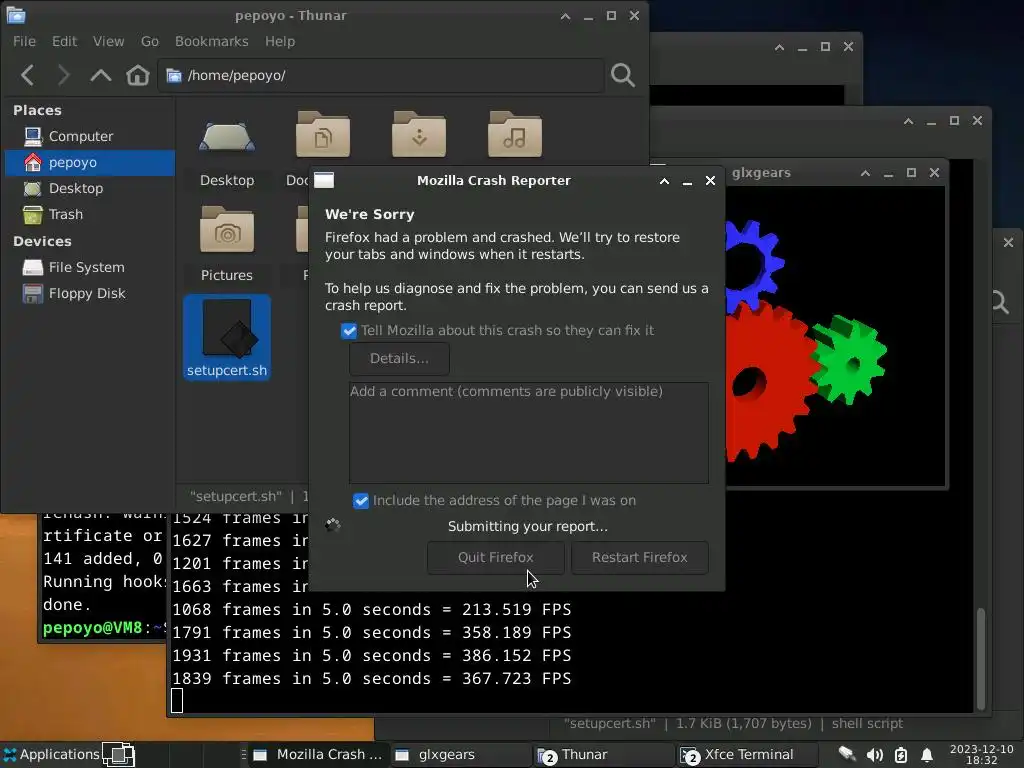Screen dimensions: 1024x768
Task: Go forward in Thunar navigation
Action: click(x=63, y=75)
